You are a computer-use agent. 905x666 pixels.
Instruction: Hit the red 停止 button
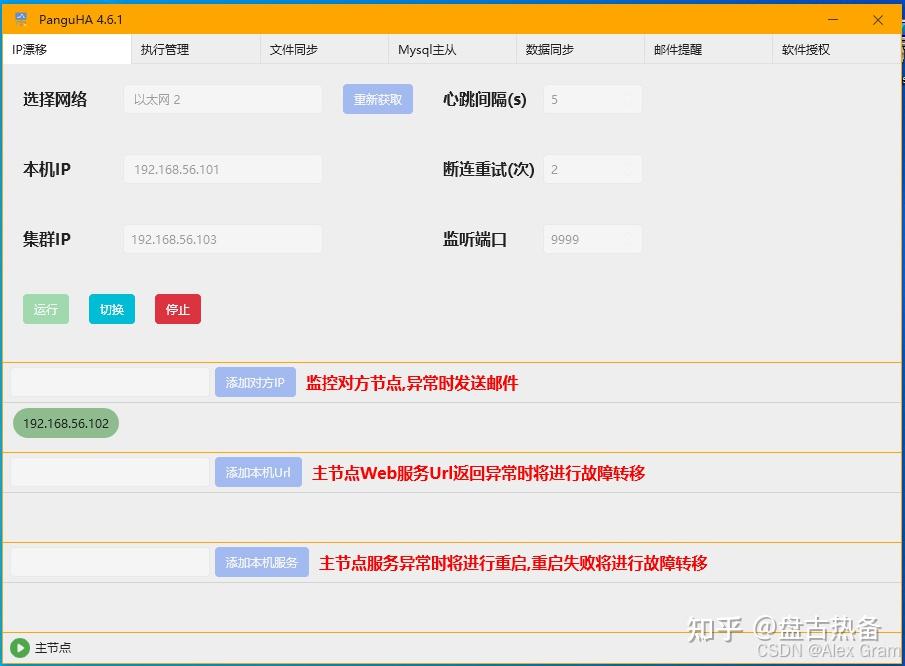click(x=178, y=309)
